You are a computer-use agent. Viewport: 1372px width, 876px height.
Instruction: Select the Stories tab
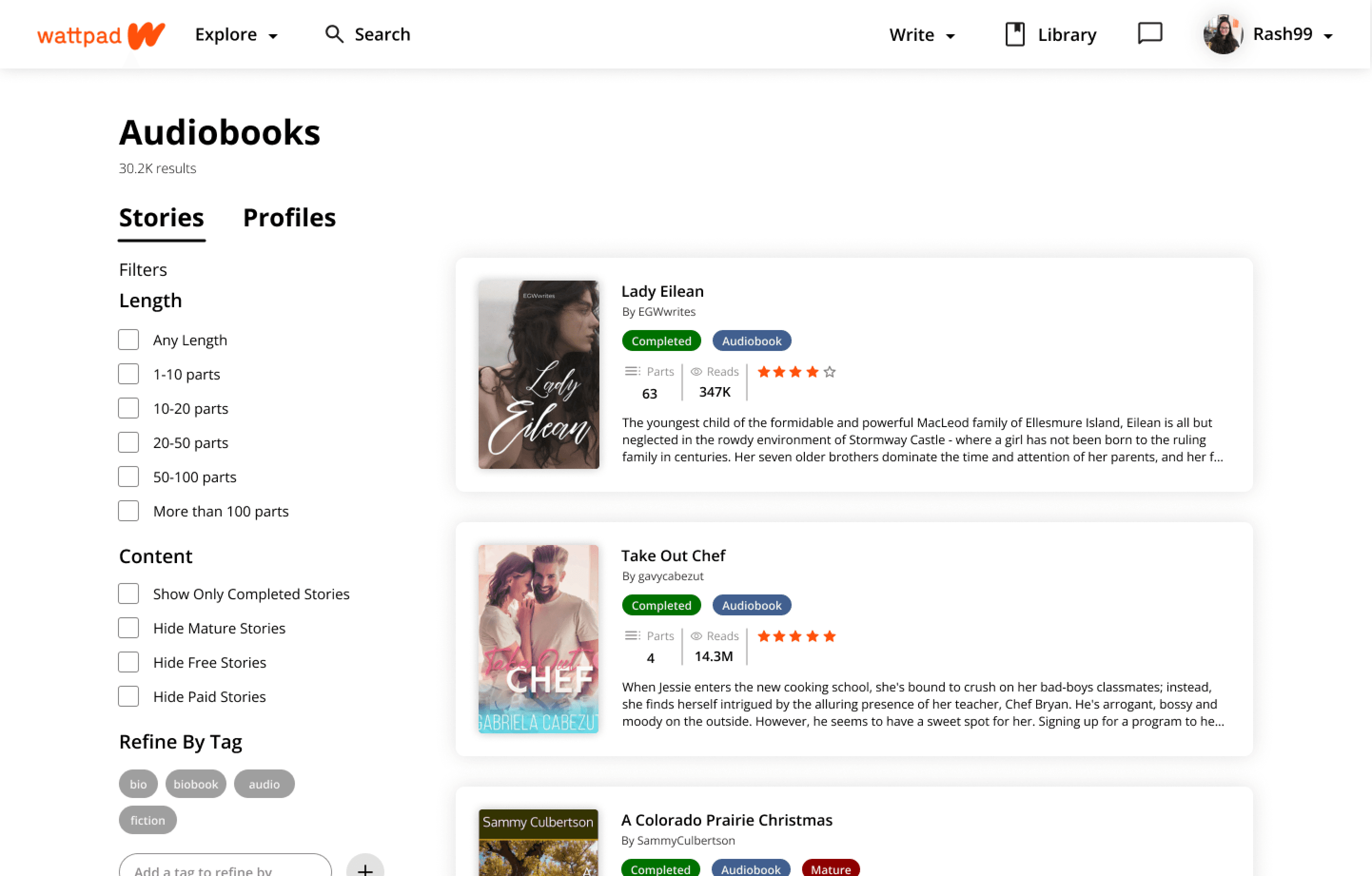(x=161, y=218)
